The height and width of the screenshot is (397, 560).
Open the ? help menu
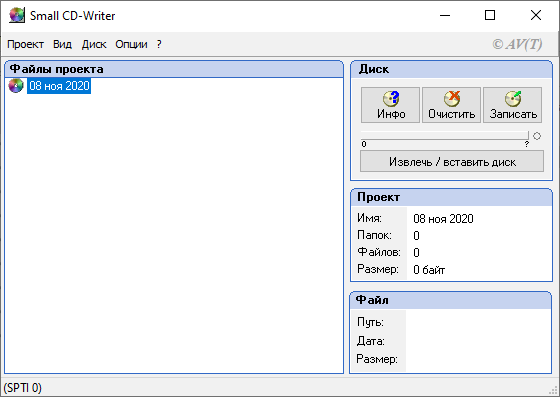159,44
